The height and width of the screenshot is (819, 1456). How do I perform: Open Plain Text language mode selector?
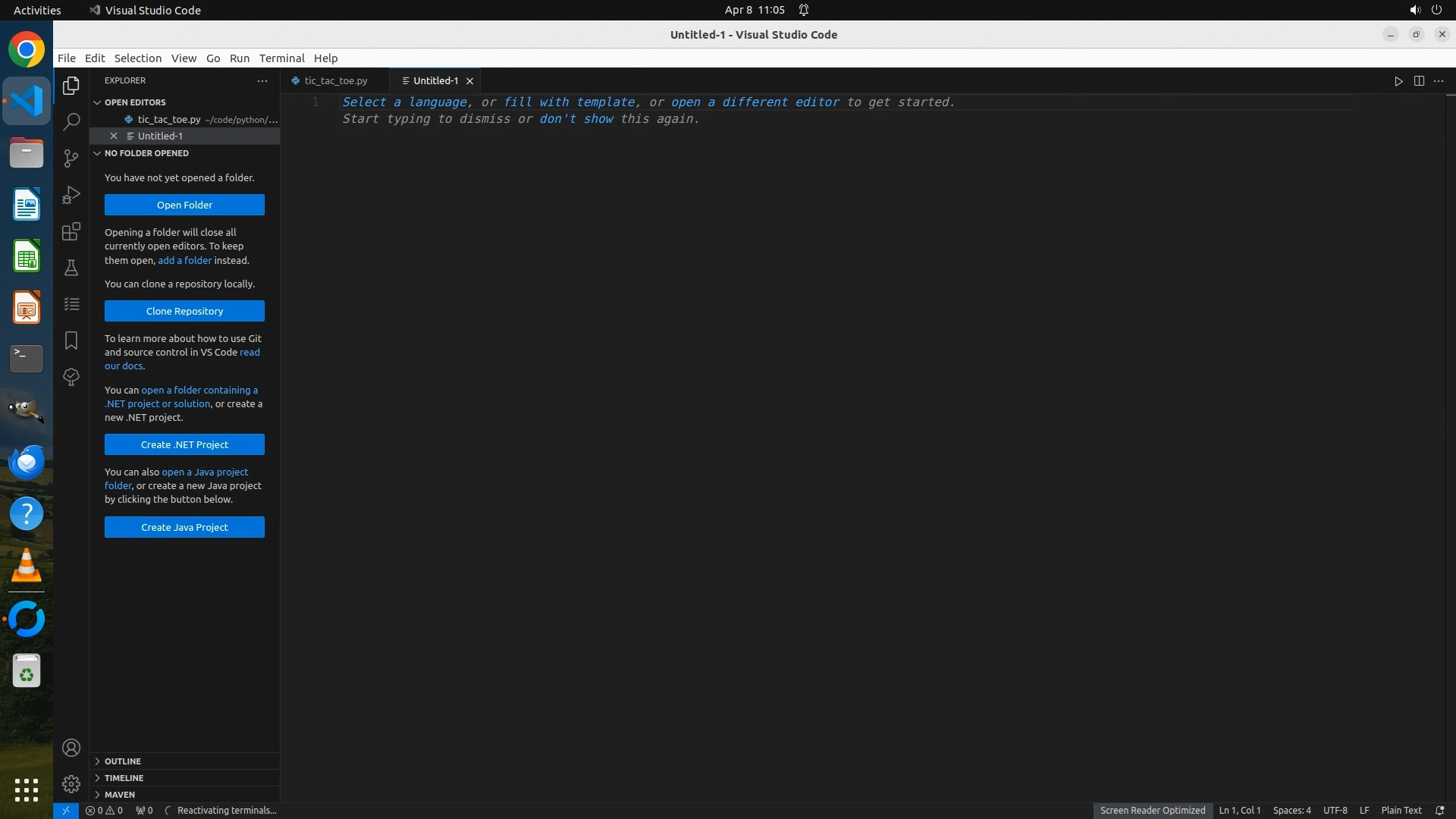pos(1401,810)
